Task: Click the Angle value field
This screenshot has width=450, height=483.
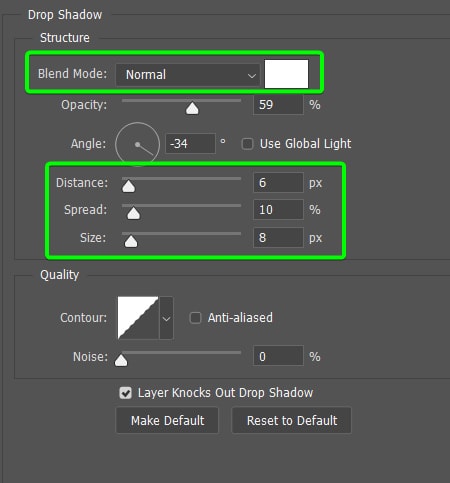Action: coord(190,144)
